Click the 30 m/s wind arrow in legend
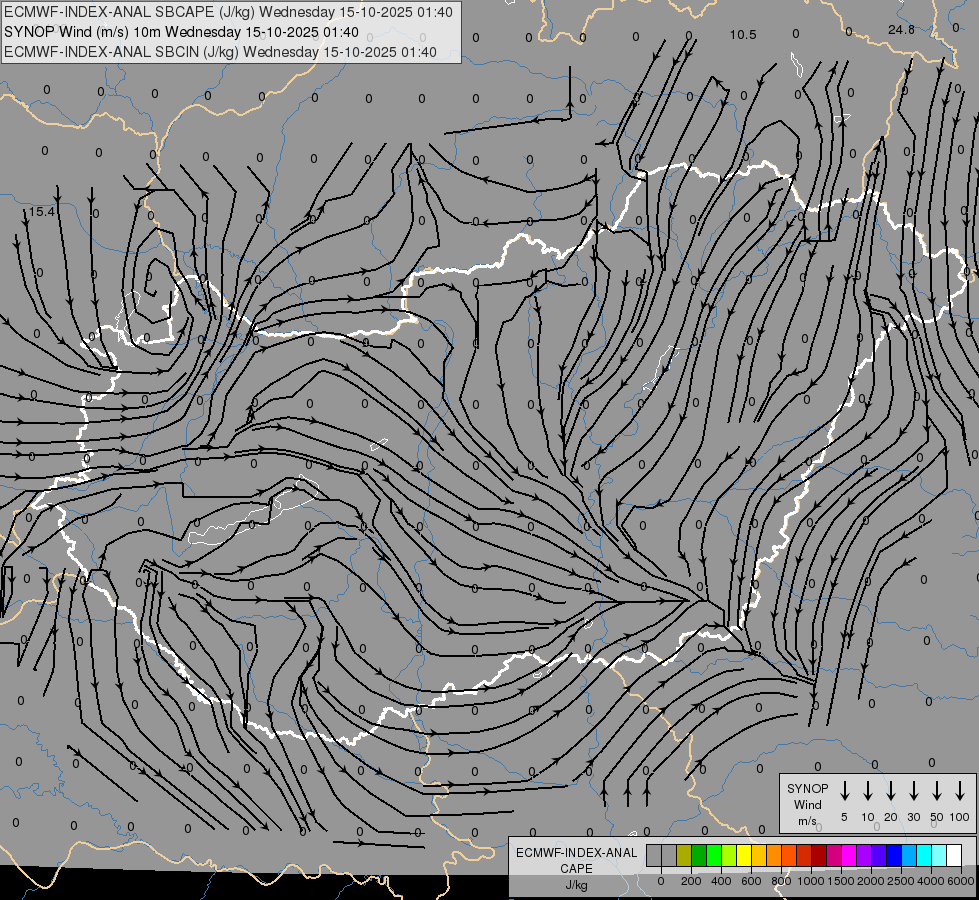 [914, 790]
